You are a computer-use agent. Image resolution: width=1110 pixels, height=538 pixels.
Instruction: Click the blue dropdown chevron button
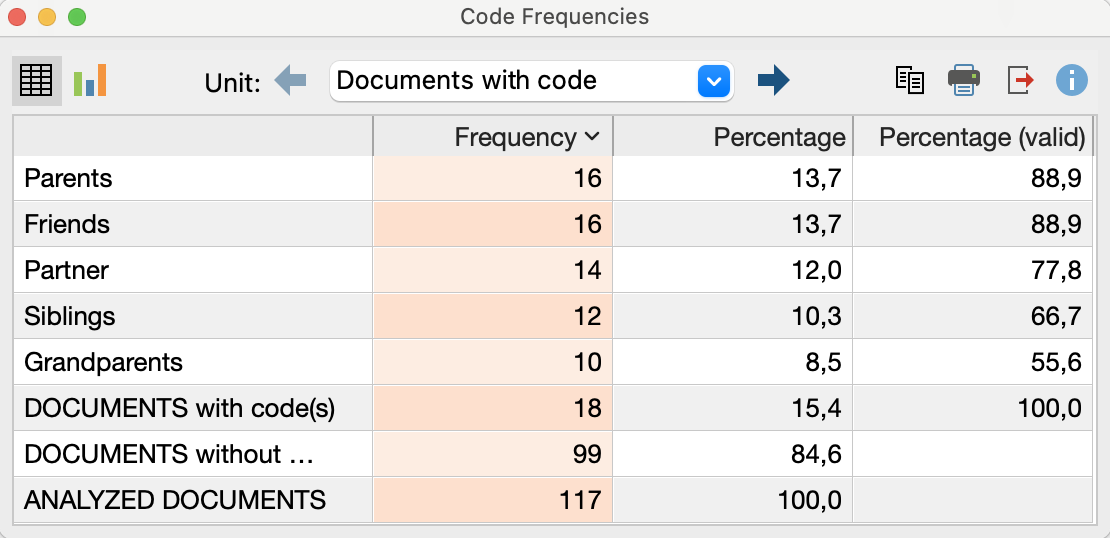[714, 81]
